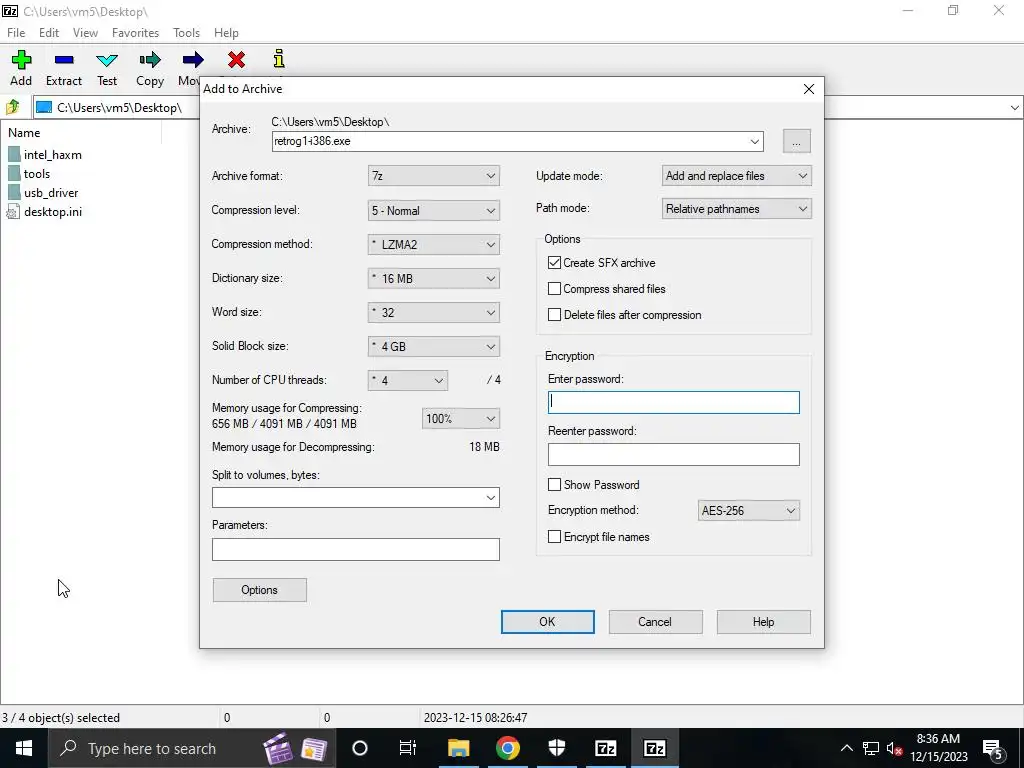Image resolution: width=1024 pixels, height=768 pixels.
Task: Focus the Enter password field
Action: 673,402
